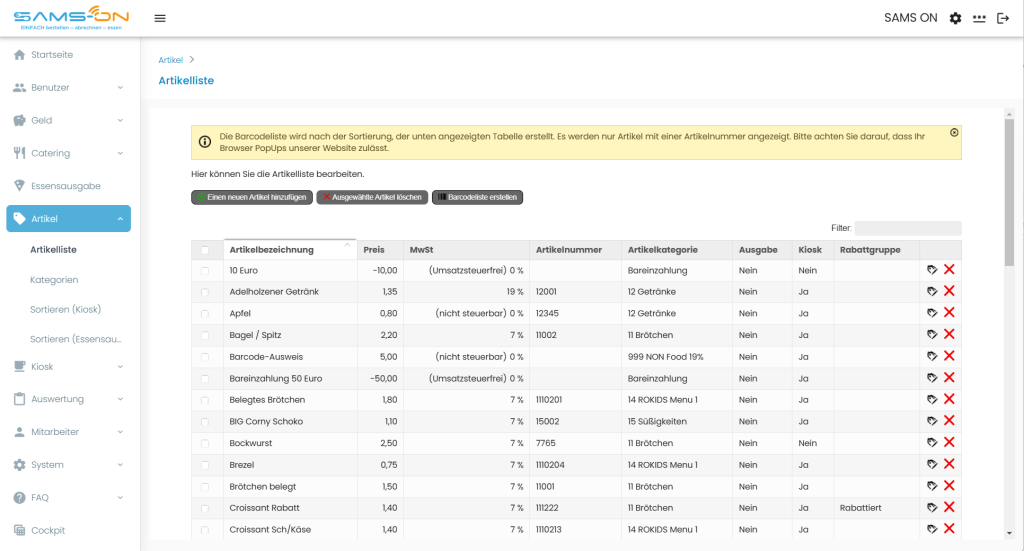The height and width of the screenshot is (551, 1024).
Task: Select the Bagel / Spitz checkbox
Action: (205, 335)
